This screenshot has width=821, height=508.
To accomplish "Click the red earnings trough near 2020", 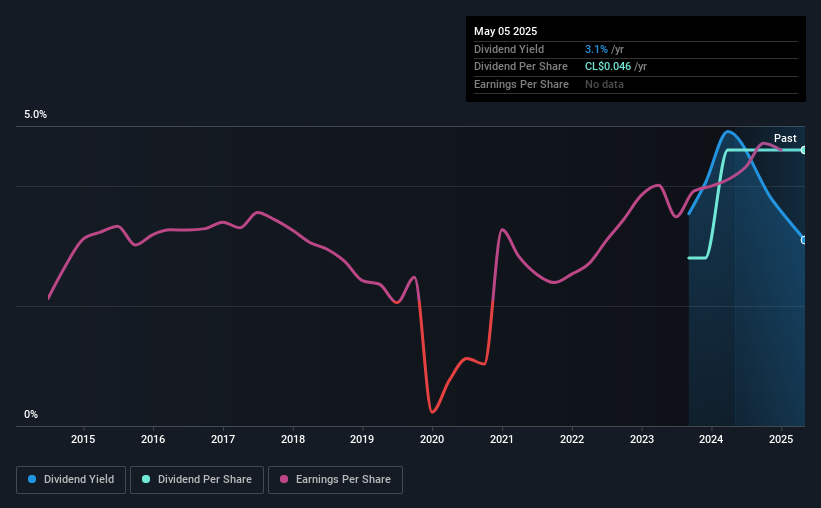I will [x=432, y=412].
